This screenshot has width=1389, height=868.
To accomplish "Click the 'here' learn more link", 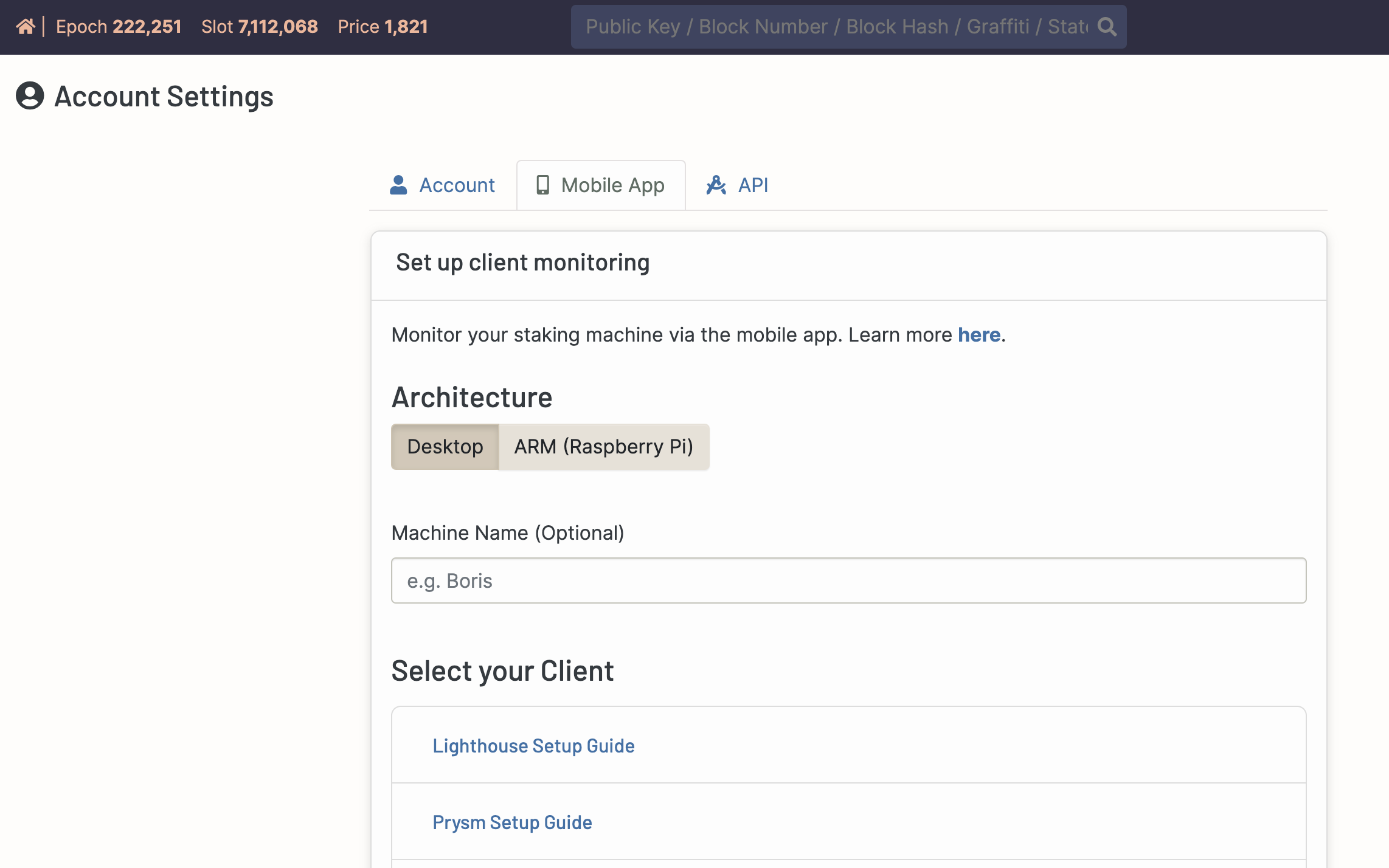I will [979, 335].
